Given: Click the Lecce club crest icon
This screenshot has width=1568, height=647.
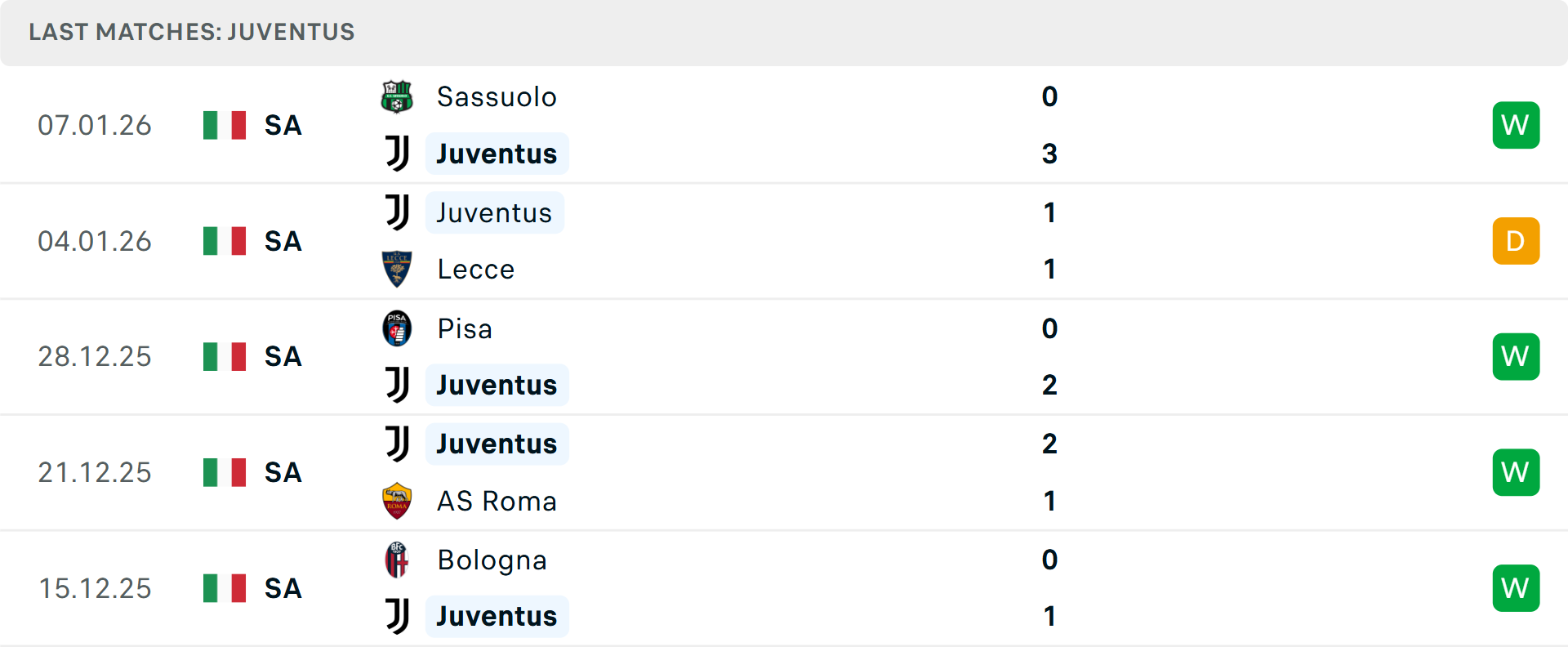Looking at the screenshot, I should point(397,269).
